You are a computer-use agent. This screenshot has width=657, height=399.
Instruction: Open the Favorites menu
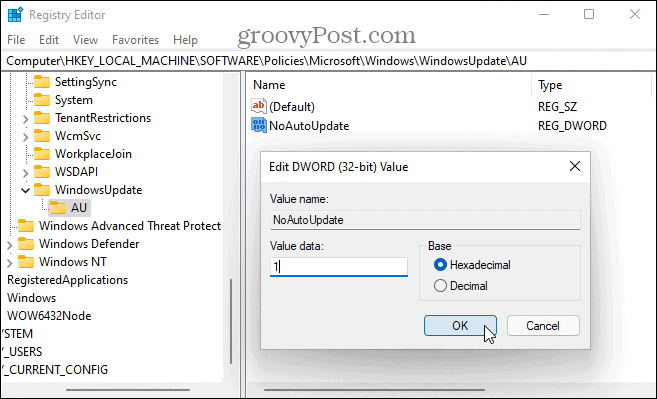[x=135, y=40]
